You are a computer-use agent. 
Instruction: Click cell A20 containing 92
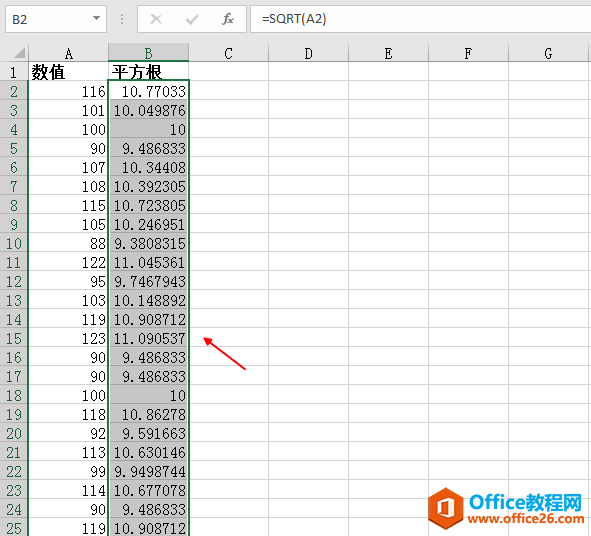point(68,433)
